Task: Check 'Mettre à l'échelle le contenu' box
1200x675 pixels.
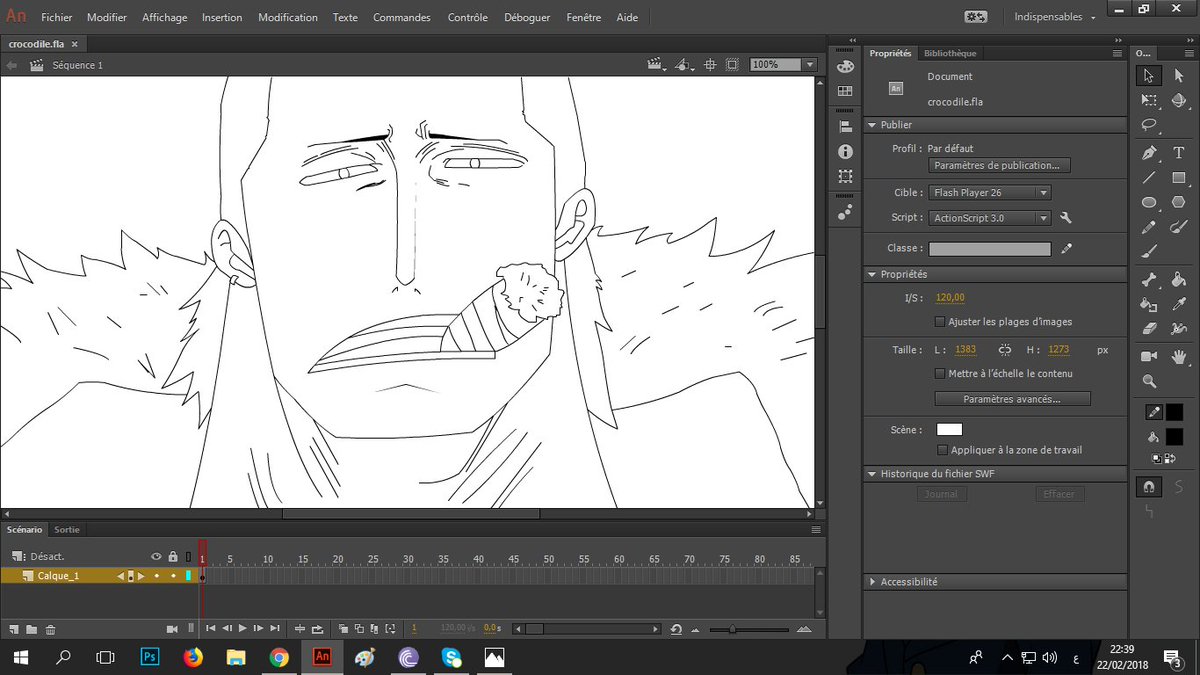Action: click(x=939, y=373)
